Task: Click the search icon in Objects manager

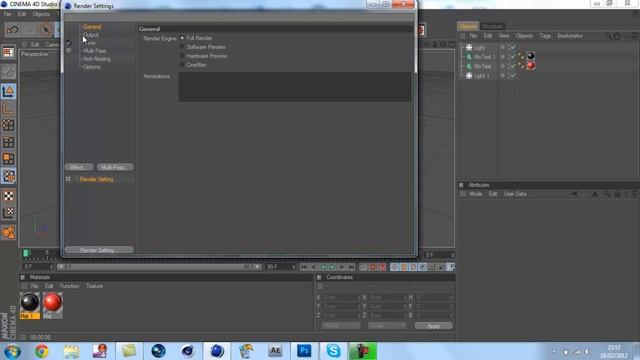Action: coord(608,36)
